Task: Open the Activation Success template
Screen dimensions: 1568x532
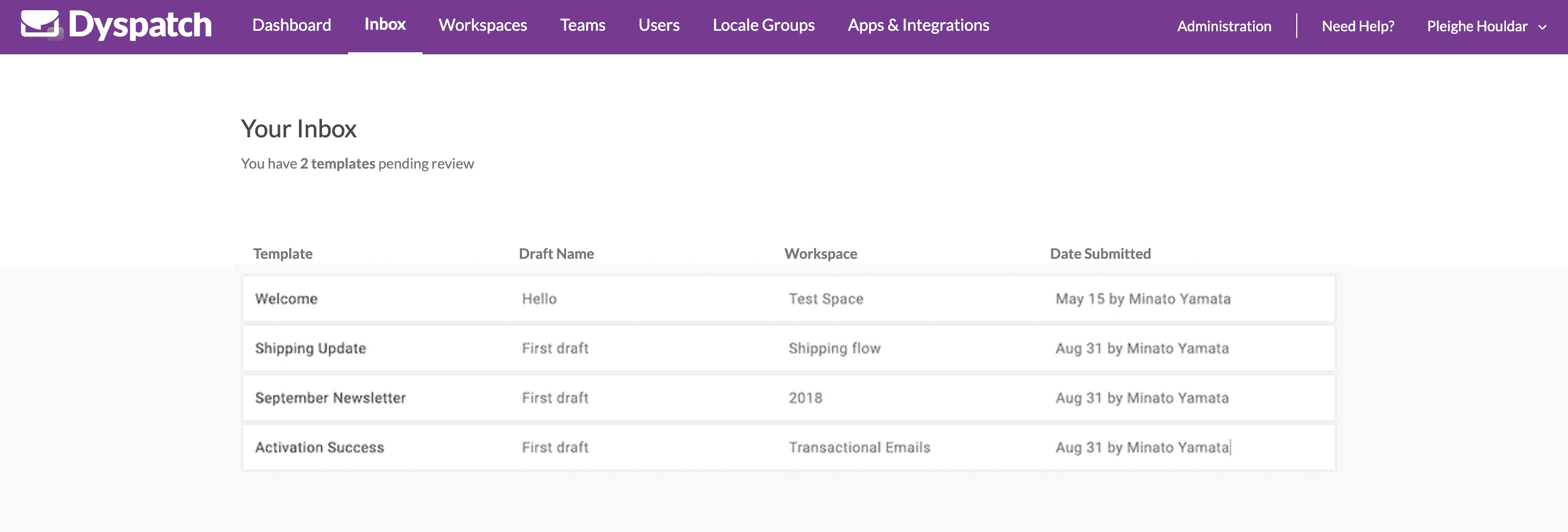Action: [x=320, y=447]
